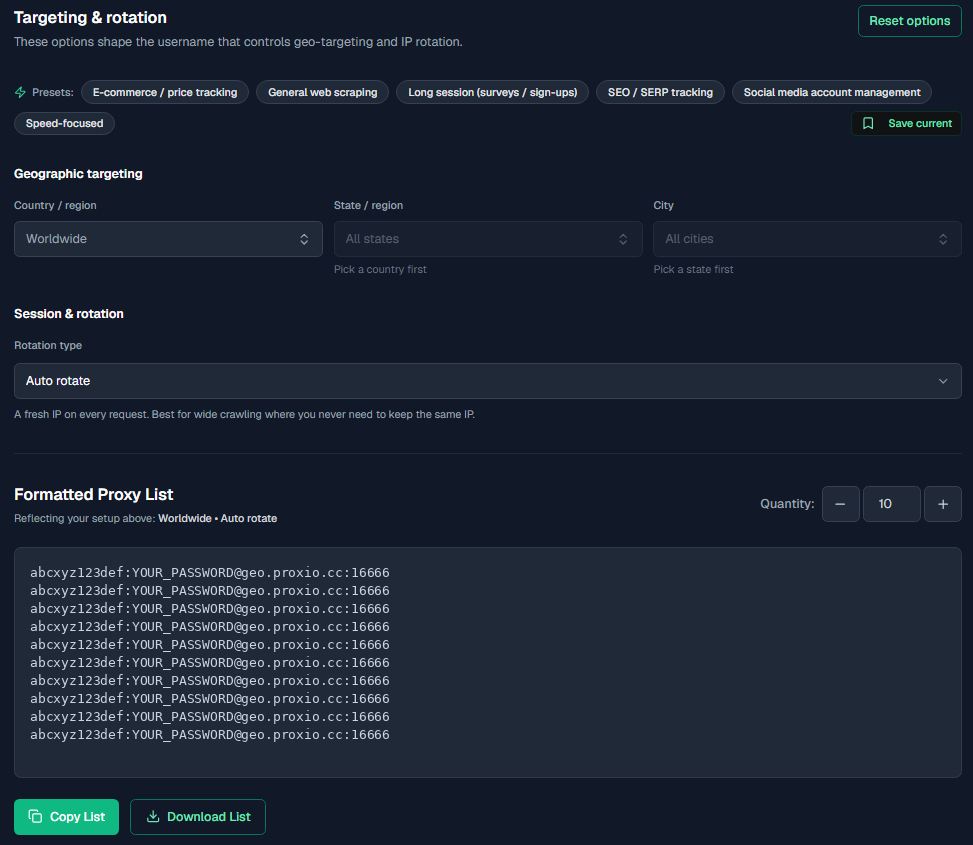Click the Presets: label

pyautogui.click(x=53, y=92)
